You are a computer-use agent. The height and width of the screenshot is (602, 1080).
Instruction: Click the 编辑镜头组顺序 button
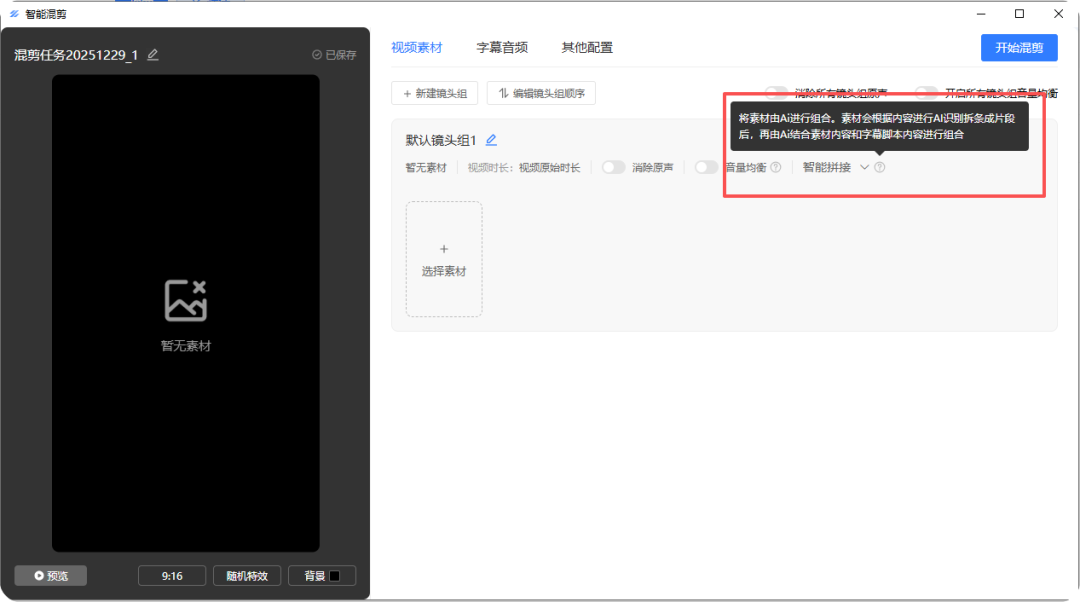coord(541,93)
